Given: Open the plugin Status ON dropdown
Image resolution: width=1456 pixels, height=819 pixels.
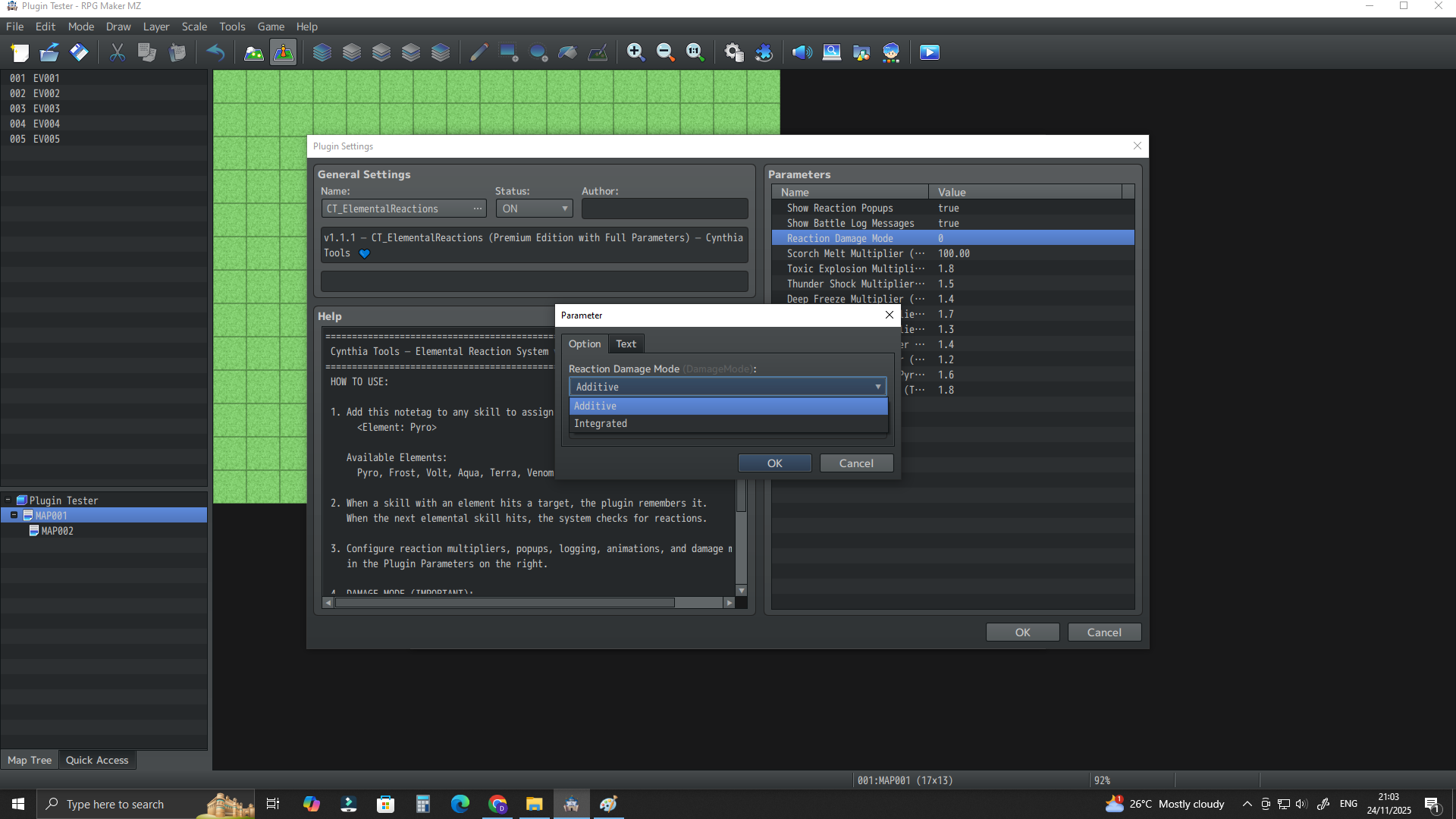Looking at the screenshot, I should 535,209.
